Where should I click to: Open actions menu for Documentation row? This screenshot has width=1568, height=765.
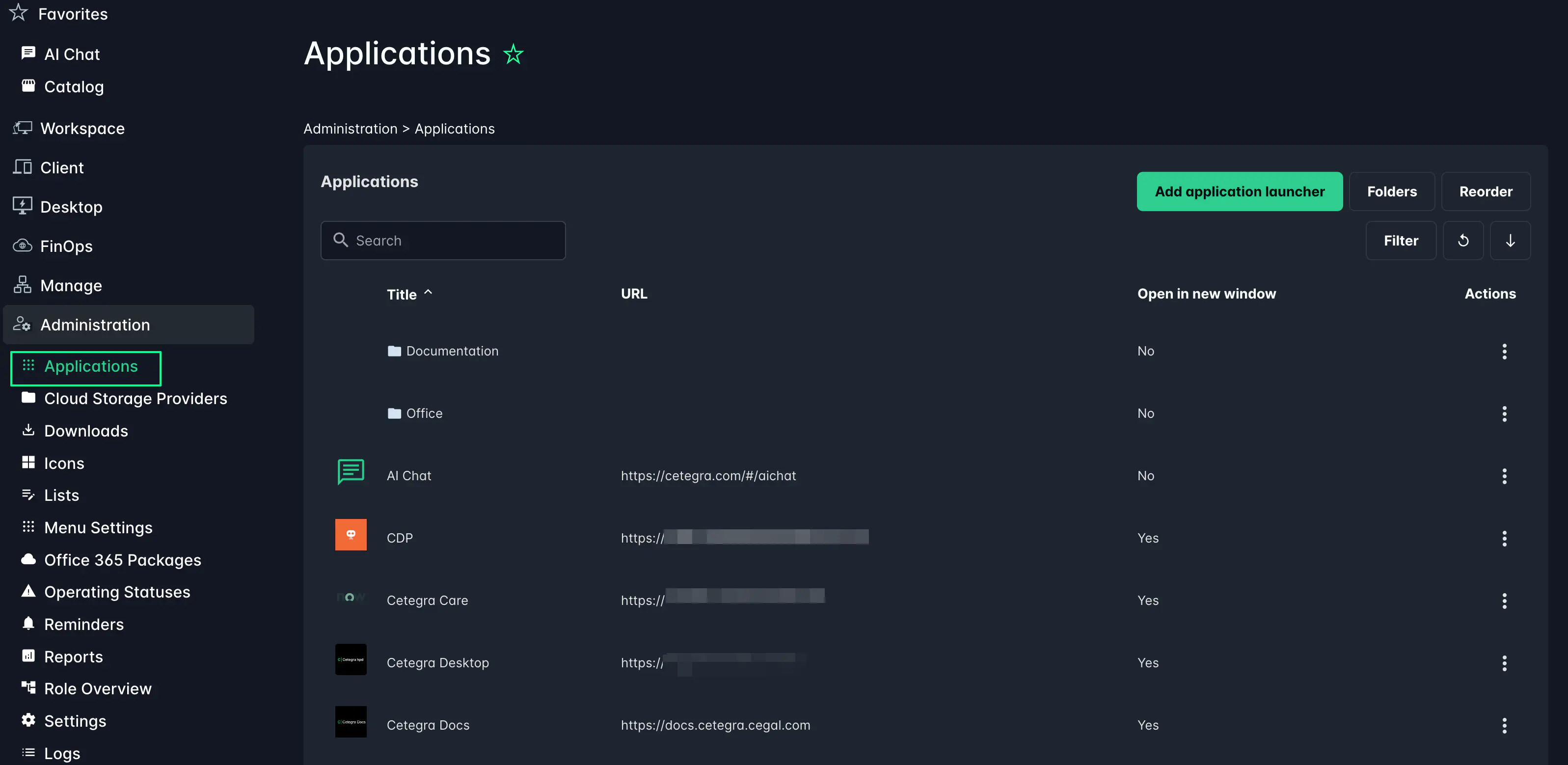1504,351
